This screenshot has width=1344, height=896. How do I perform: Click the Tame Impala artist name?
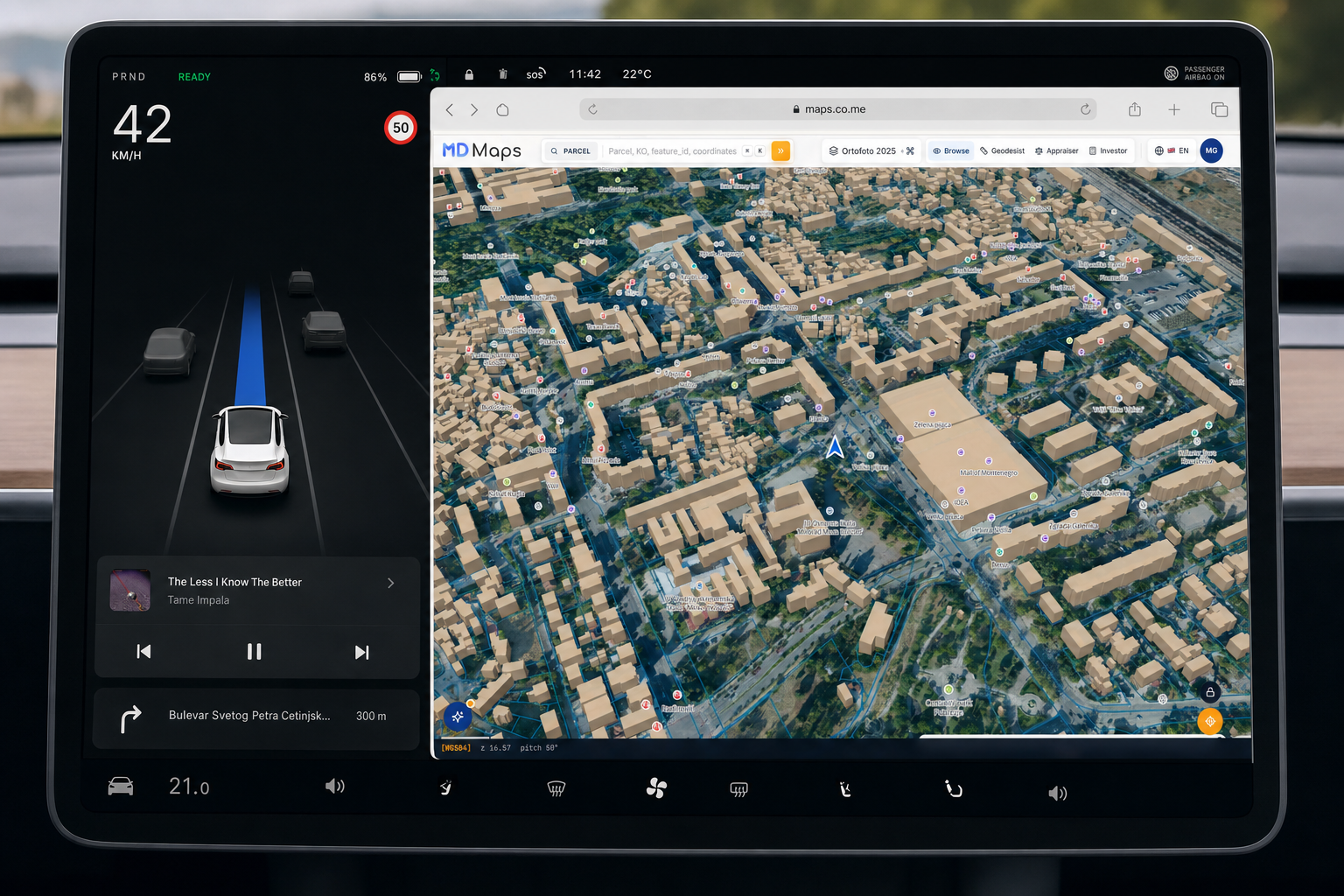coord(199,600)
